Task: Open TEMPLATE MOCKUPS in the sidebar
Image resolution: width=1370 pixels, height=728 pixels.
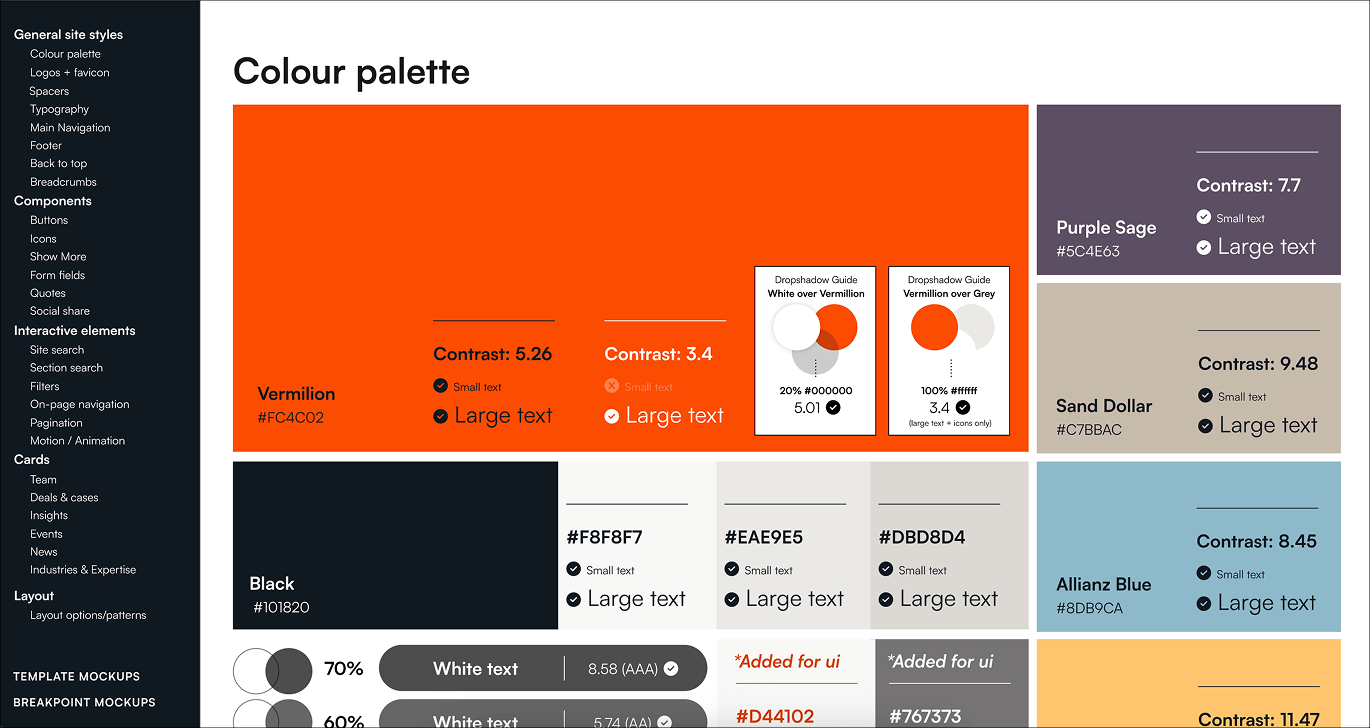Action: (x=76, y=676)
